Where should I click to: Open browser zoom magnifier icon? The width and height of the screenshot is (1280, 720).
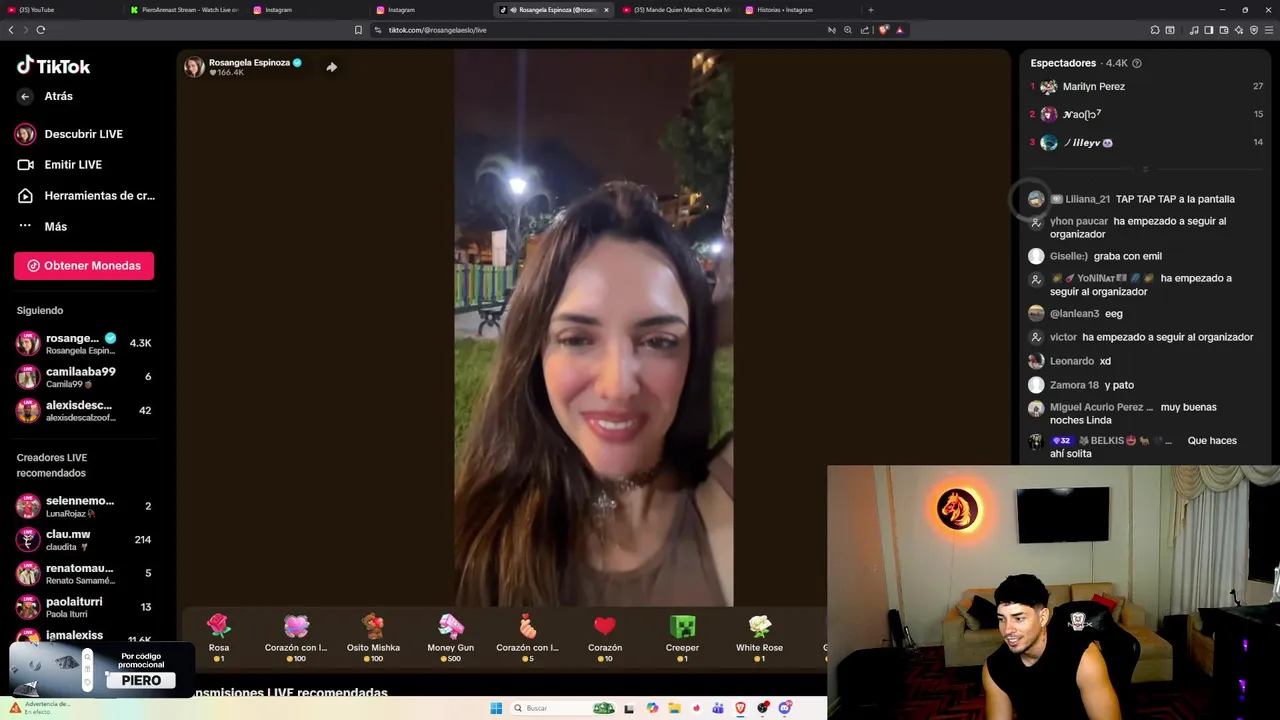[x=848, y=30]
